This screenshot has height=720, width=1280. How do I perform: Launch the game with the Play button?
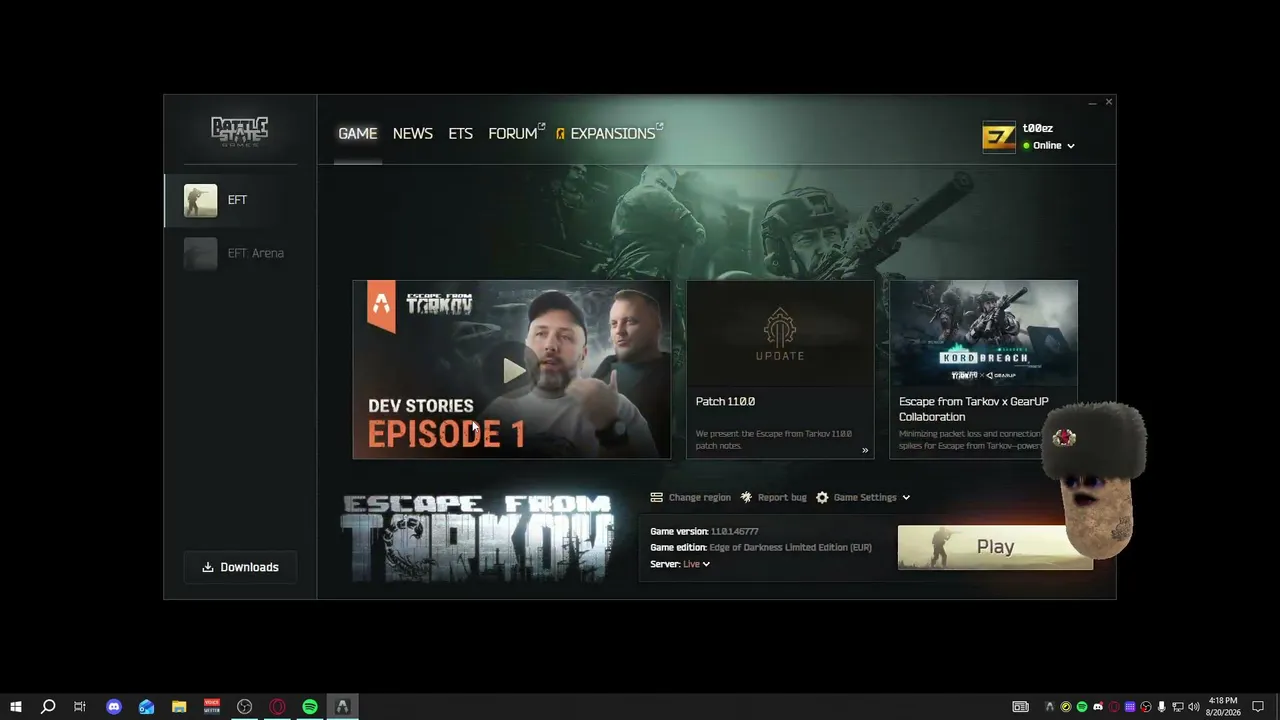[995, 547]
